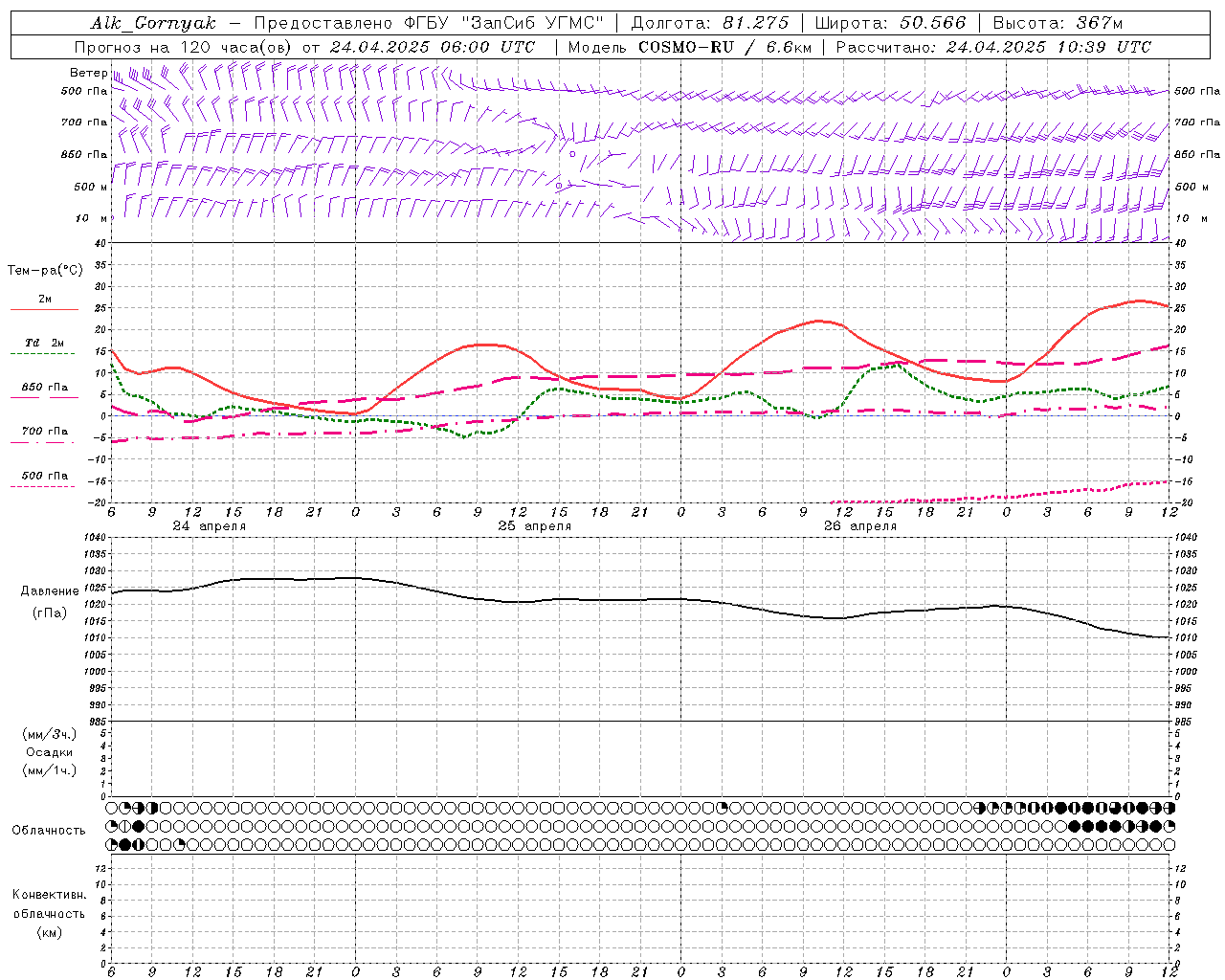Click the 850 гПа temperature legend entry
Viewport: 1225px width, 980px height.
(44, 388)
